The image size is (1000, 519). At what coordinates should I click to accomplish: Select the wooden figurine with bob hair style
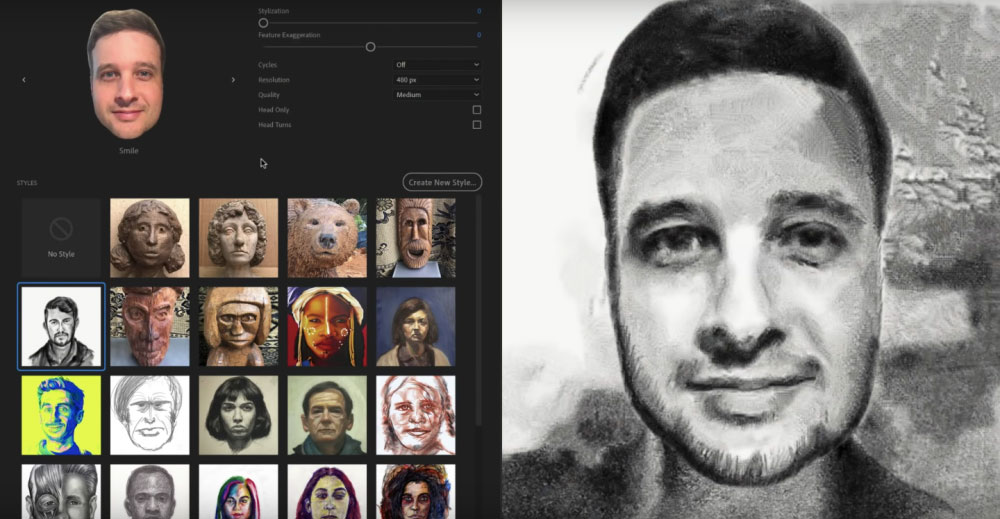239,326
